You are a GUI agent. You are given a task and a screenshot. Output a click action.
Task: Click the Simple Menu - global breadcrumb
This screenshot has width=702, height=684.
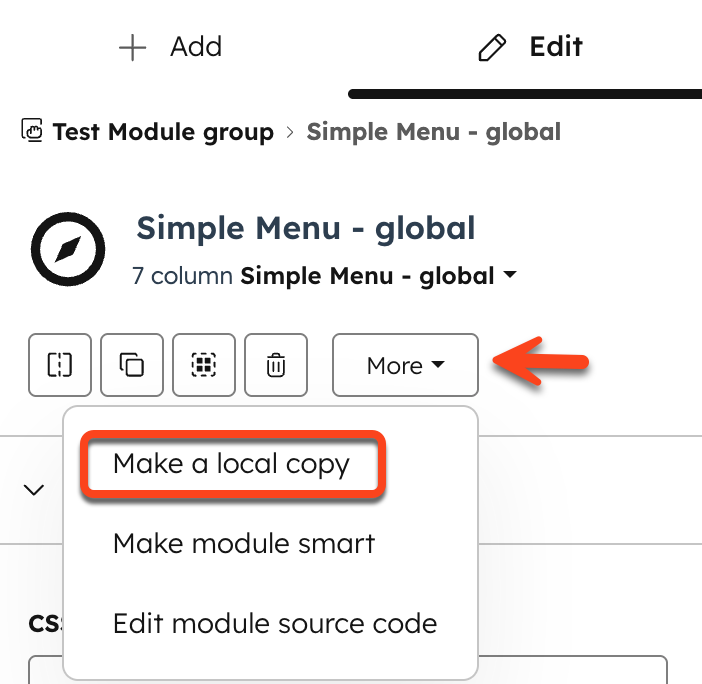(433, 132)
